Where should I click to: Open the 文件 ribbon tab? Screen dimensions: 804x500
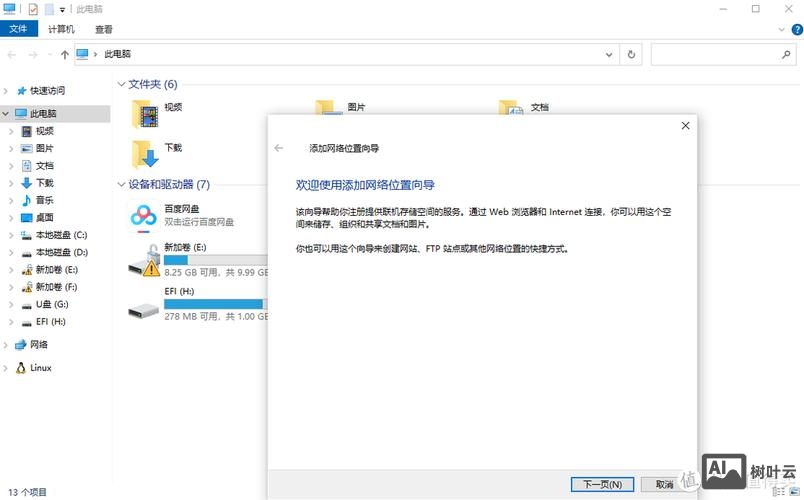18,29
